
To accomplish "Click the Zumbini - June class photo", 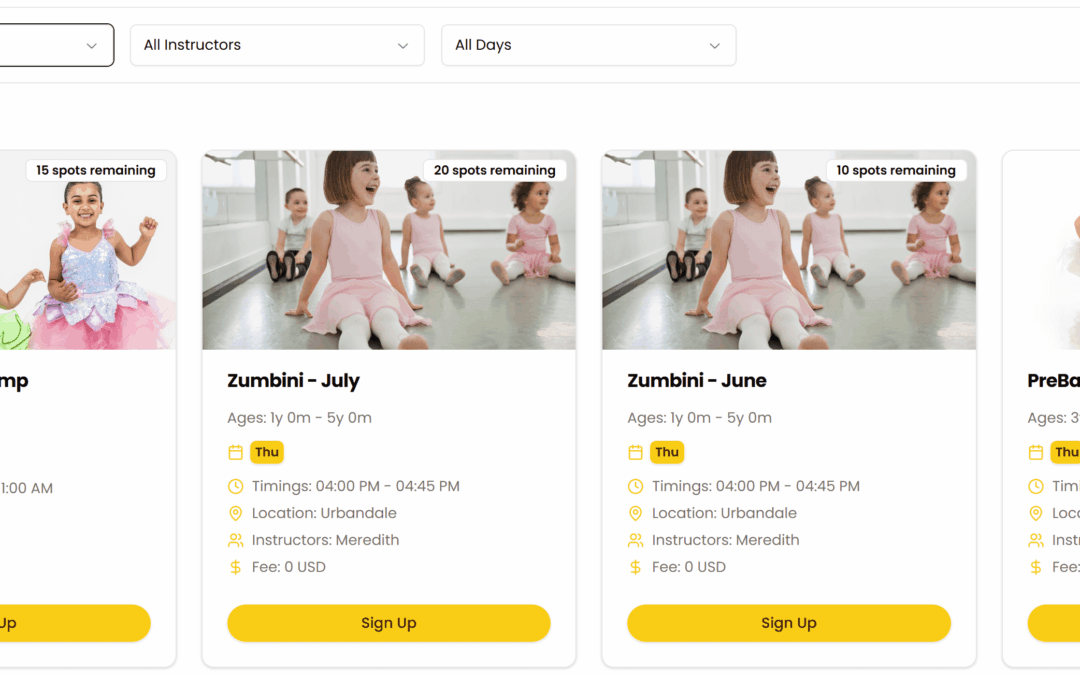I will click(x=788, y=260).
